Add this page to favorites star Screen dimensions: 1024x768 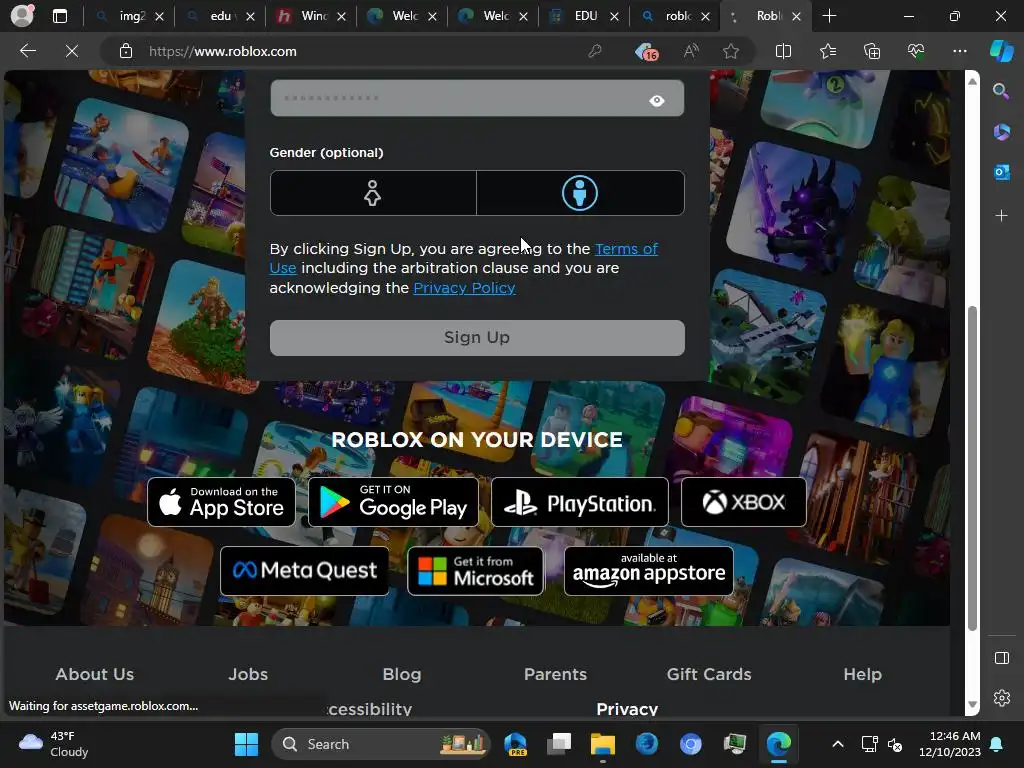tap(731, 51)
